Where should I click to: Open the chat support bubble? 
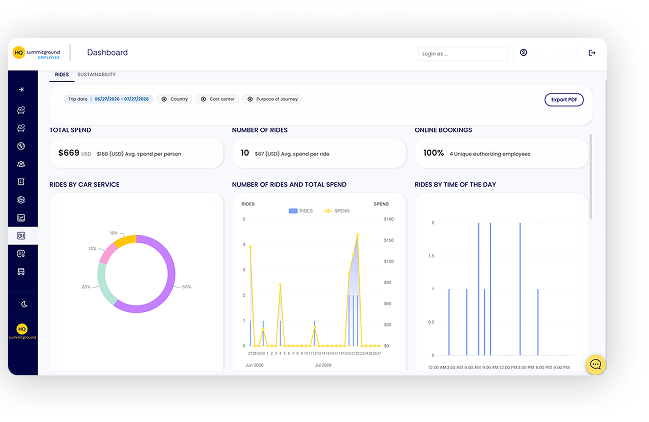596,364
